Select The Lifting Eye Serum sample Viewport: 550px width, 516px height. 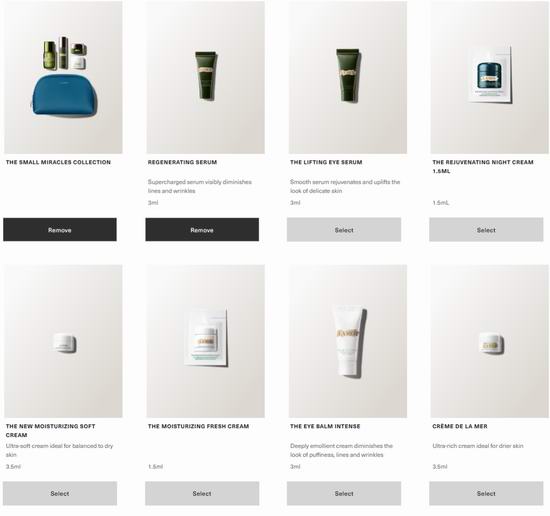(x=344, y=229)
